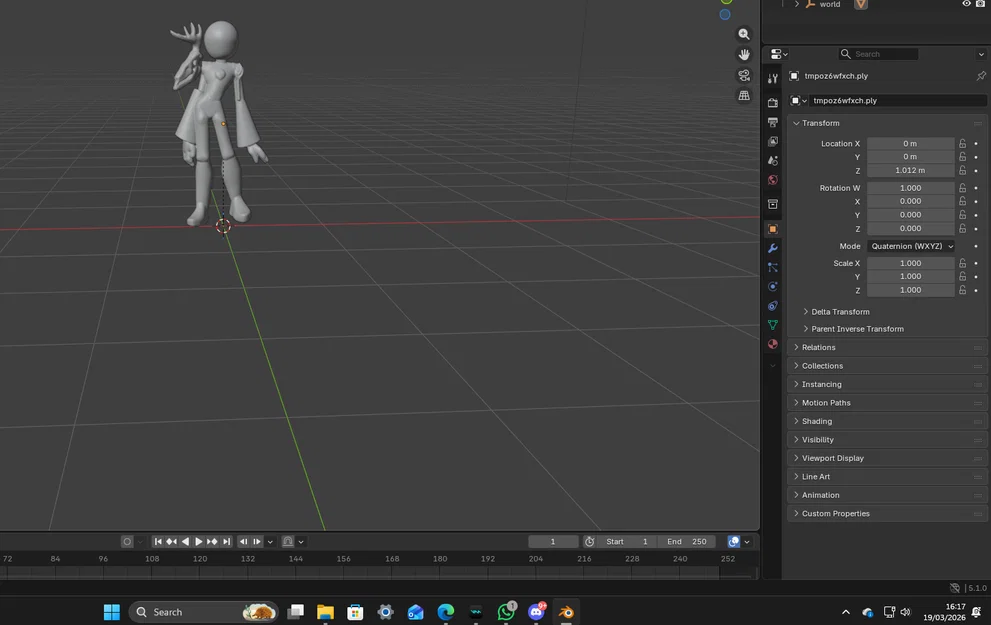Toggle the render camera icon for world

pyautogui.click(x=980, y=4)
